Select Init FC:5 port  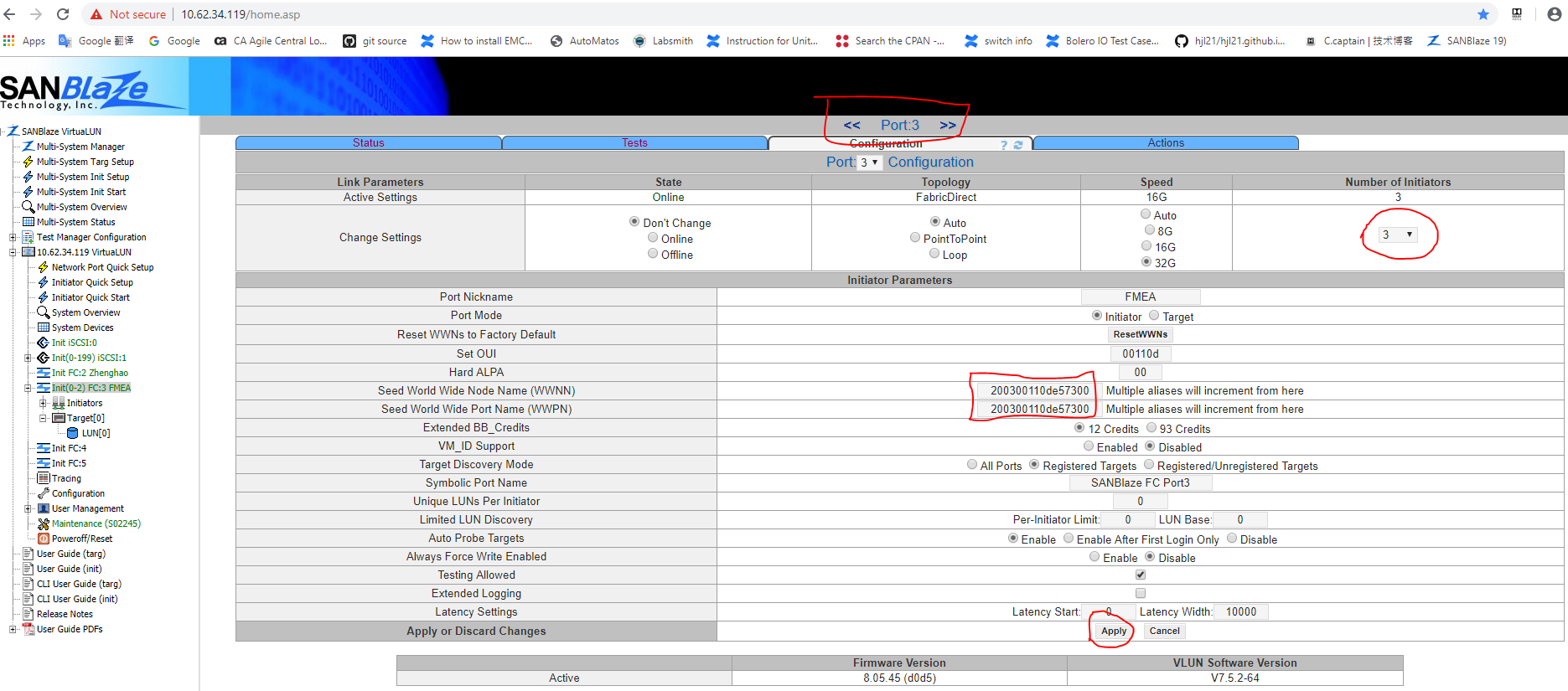click(69, 463)
